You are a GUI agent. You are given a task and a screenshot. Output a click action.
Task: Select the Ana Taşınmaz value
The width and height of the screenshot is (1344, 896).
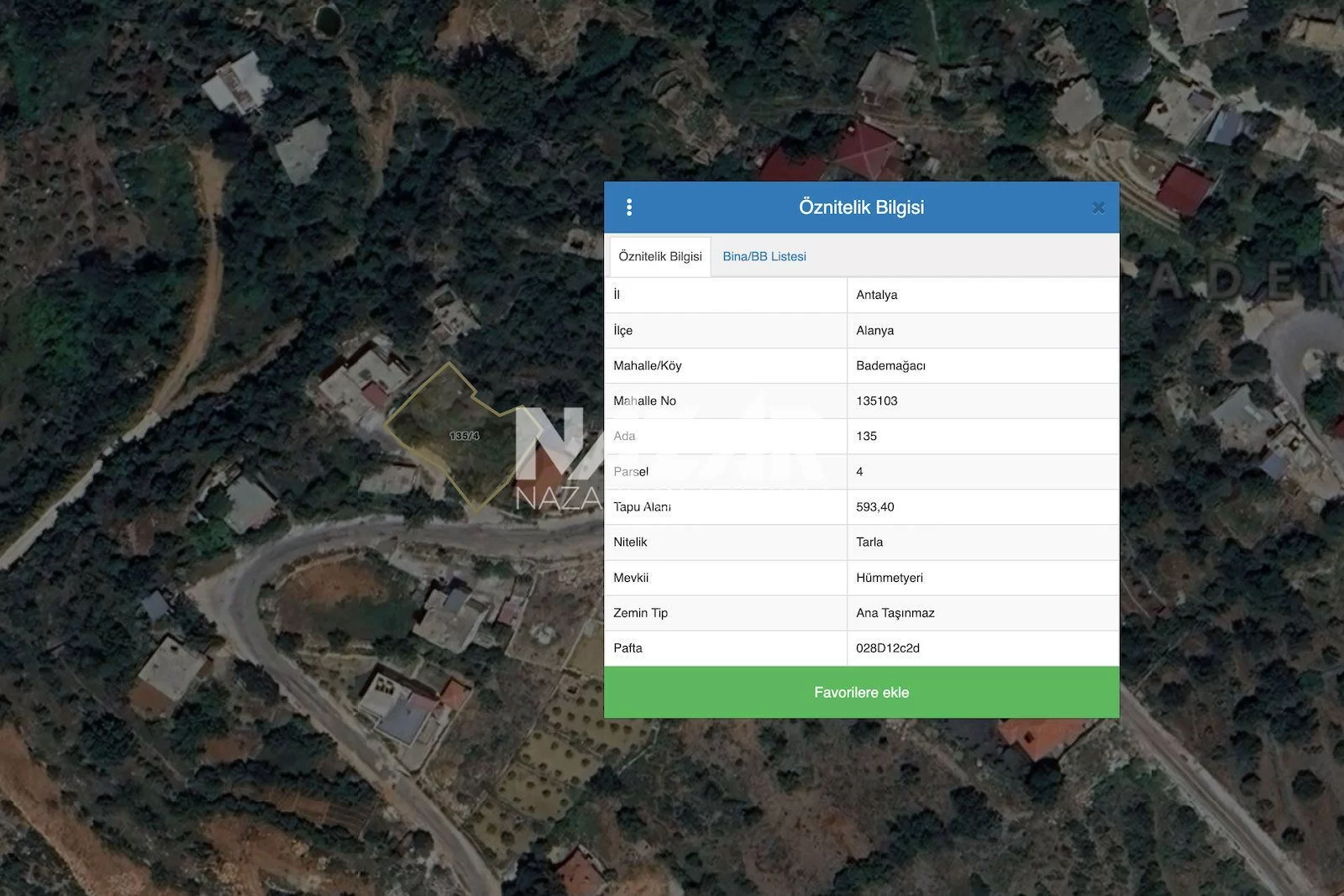(x=895, y=613)
